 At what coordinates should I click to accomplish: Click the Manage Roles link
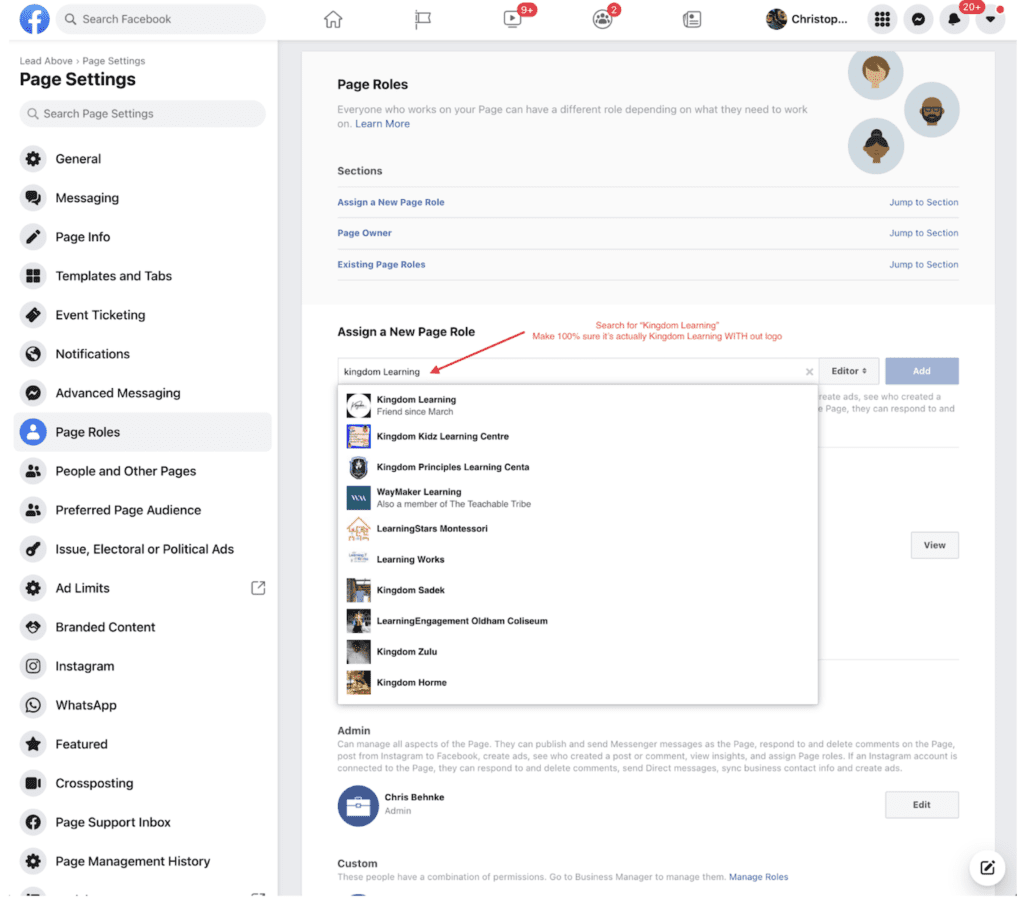point(758,877)
